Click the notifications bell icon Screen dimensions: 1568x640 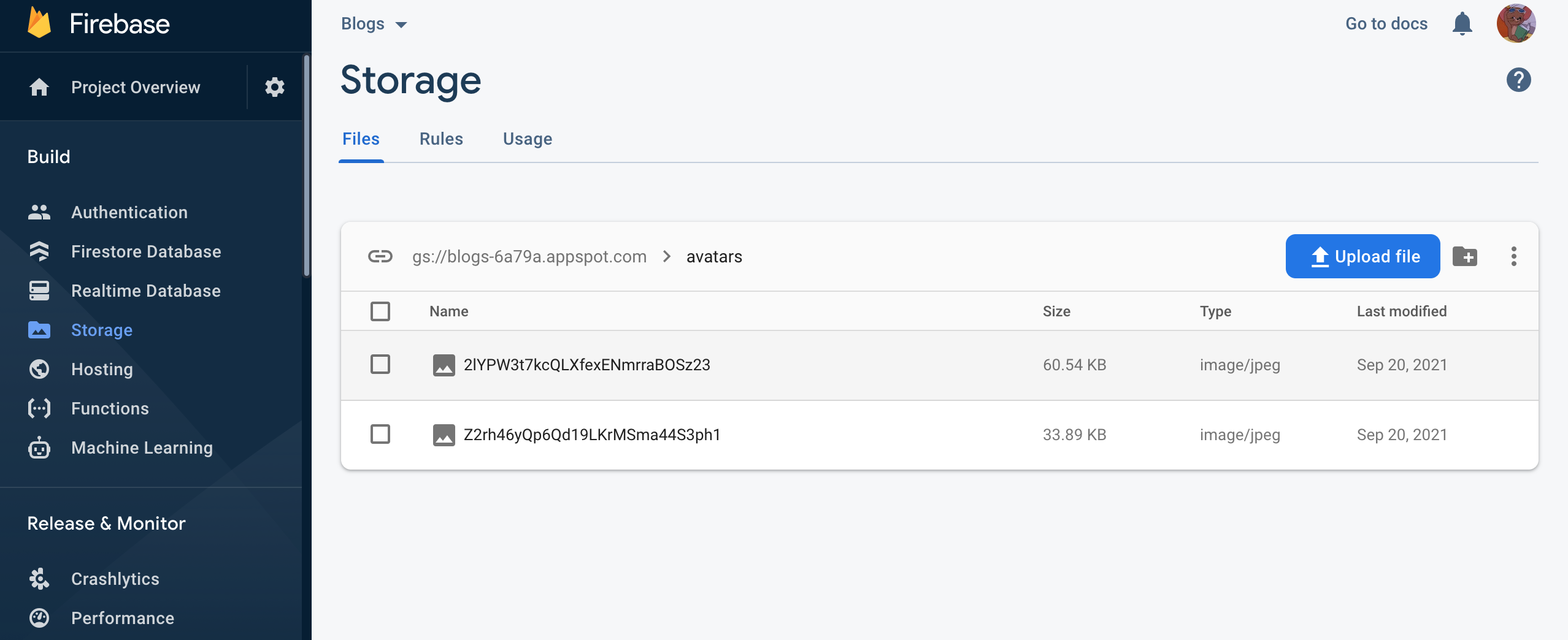click(x=1462, y=24)
